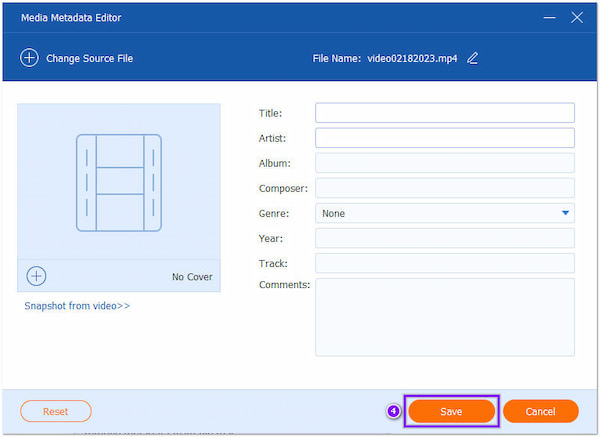Viewport: 600px width, 437px height.
Task: Click the Media Metadata Editor title
Action: [71, 18]
